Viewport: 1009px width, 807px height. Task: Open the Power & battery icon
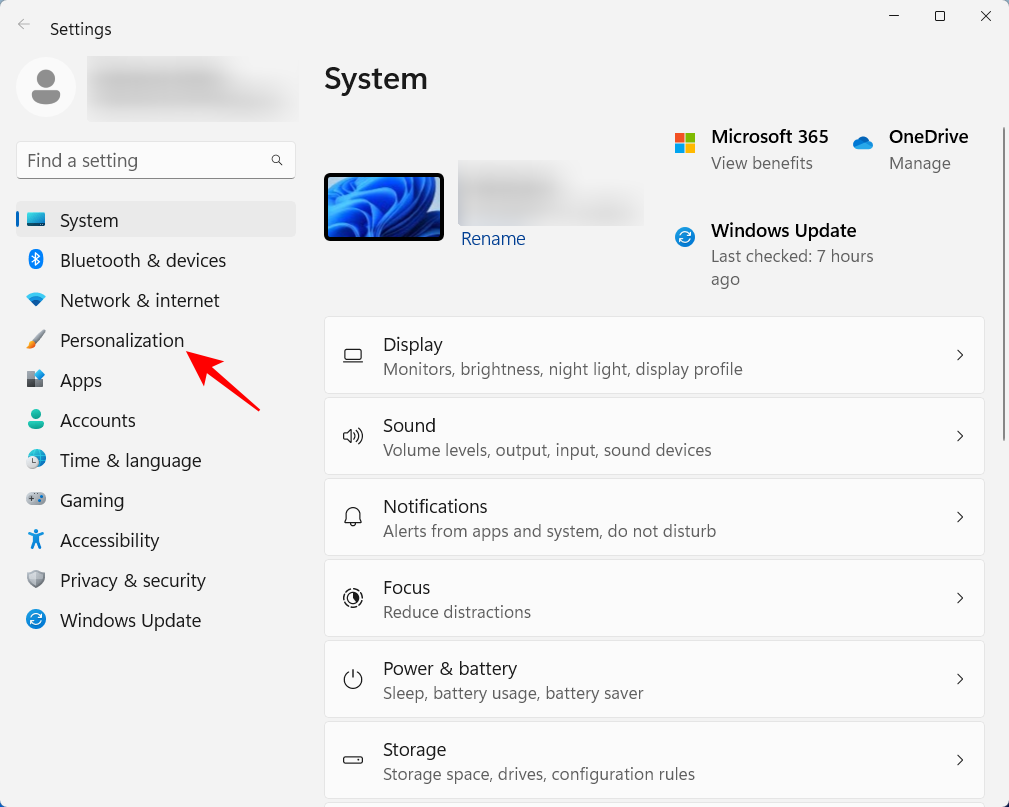[x=352, y=679]
